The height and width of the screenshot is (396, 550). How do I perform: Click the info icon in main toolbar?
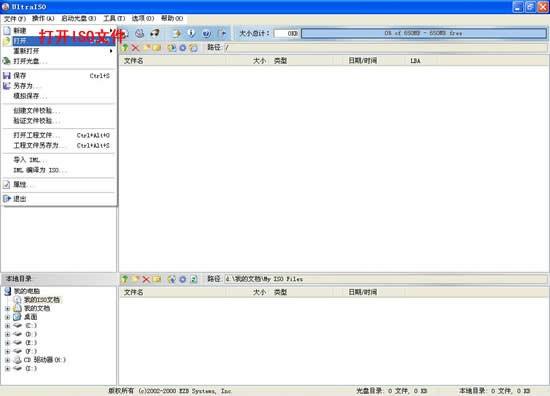pyautogui.click(x=192, y=33)
